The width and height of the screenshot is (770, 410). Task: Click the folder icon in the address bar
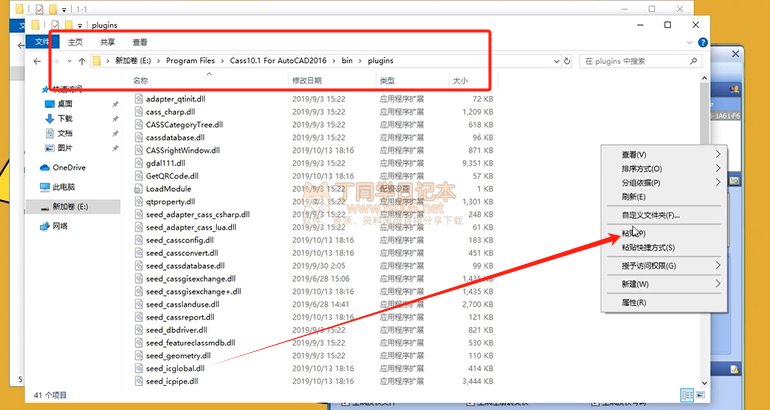coord(97,61)
